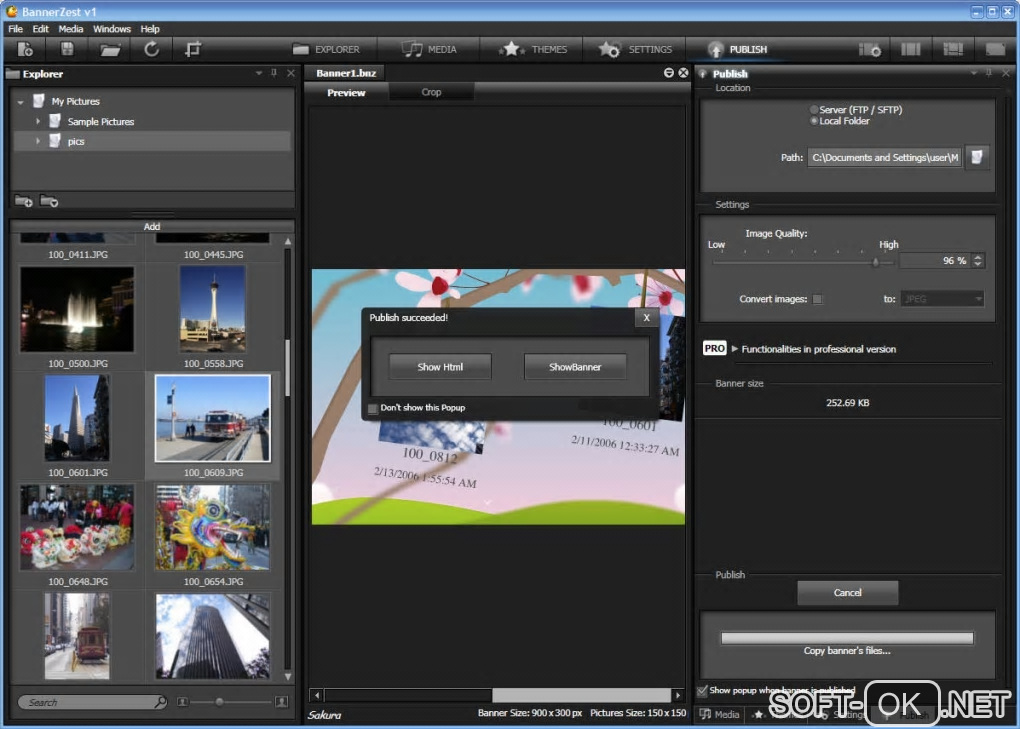Select the Banner1.bnz document tab

click(345, 73)
